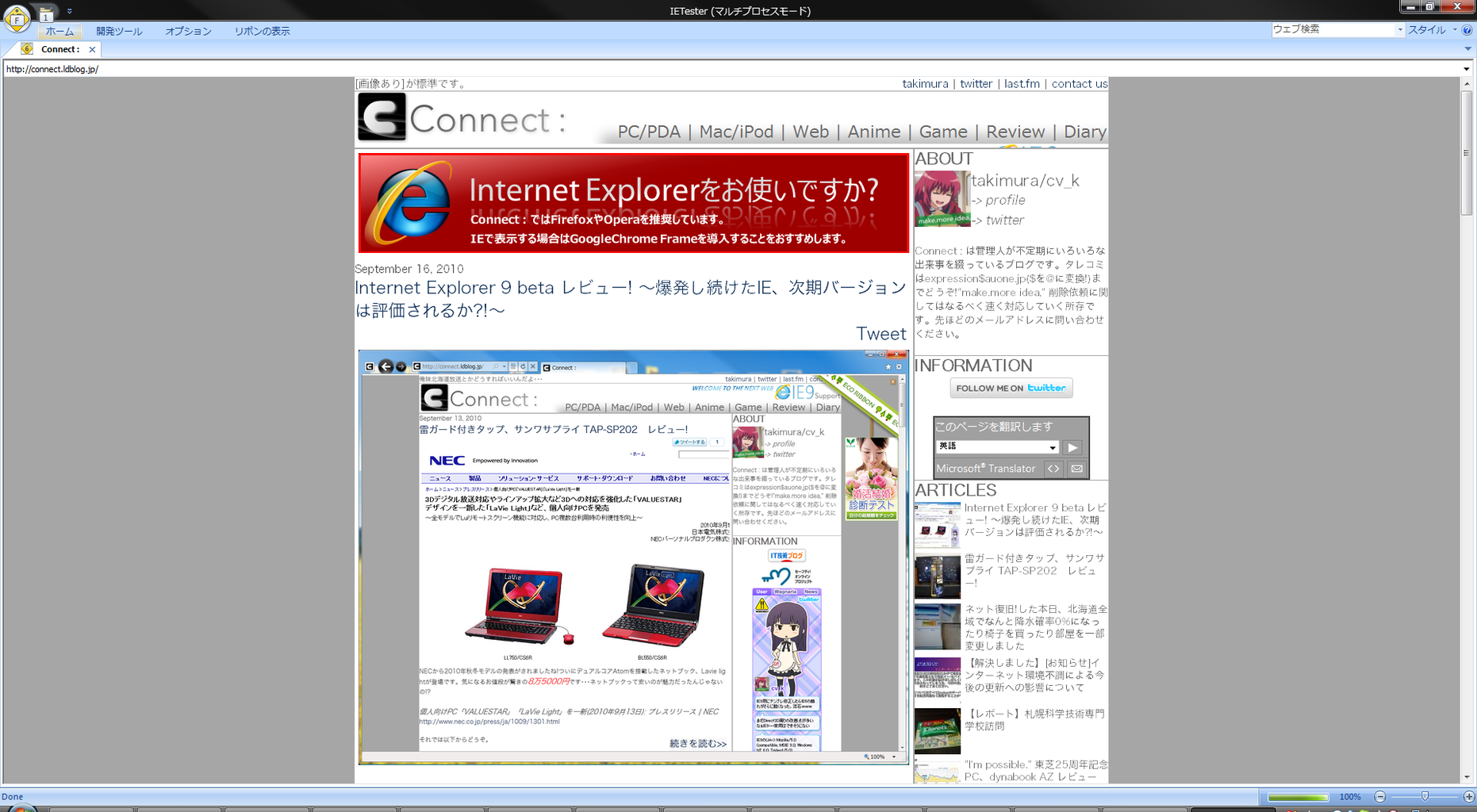Open the IETester application menu orb

17,17
